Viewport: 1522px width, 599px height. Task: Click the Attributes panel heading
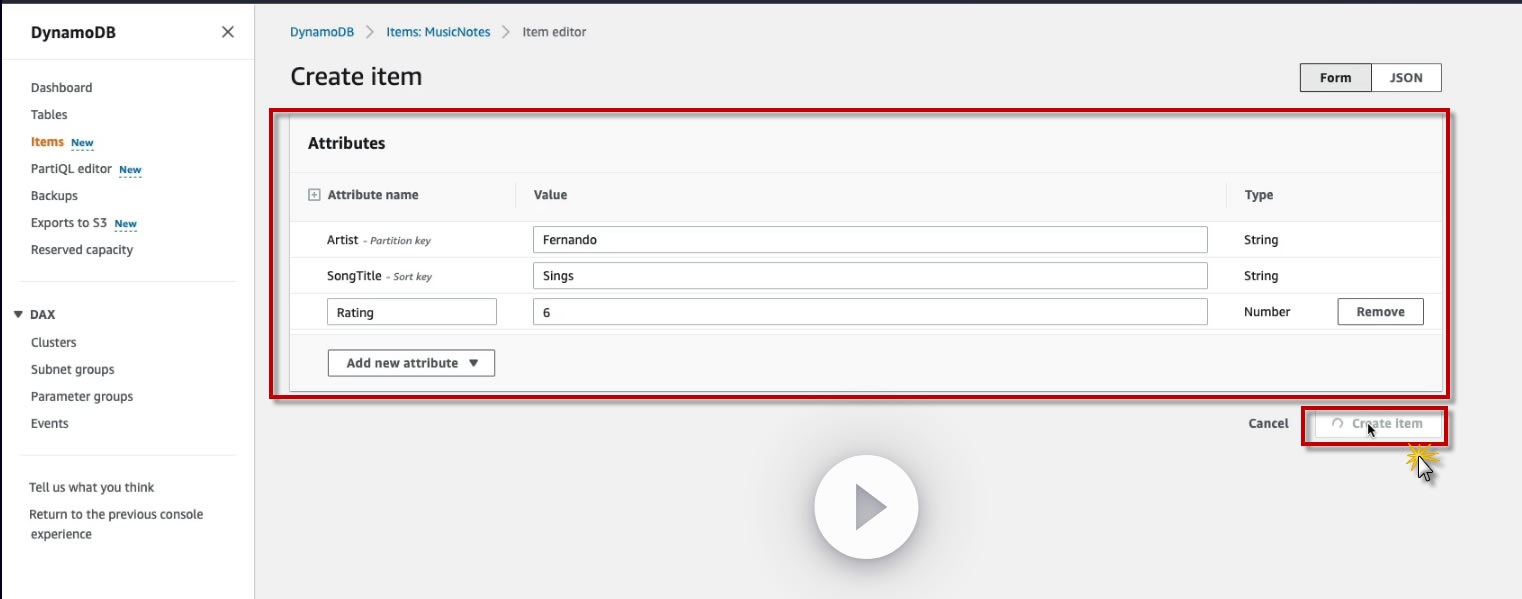click(x=346, y=143)
